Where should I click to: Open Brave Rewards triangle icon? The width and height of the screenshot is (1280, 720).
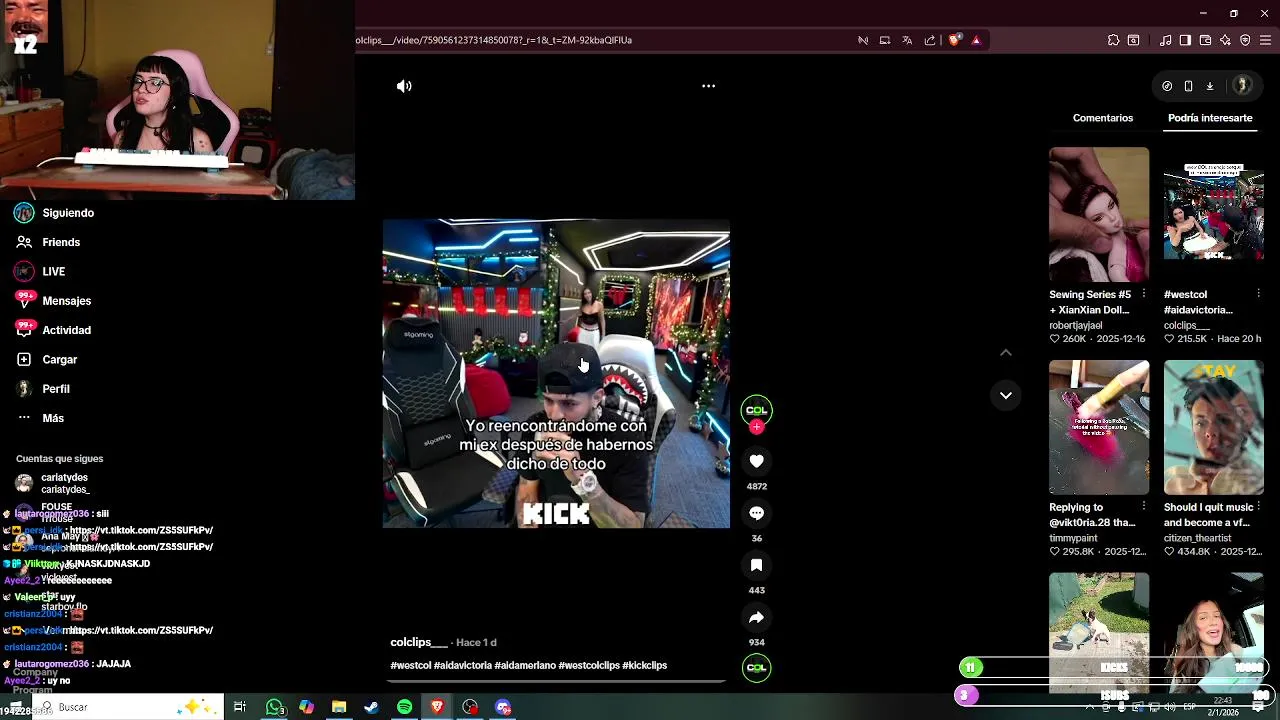coord(976,40)
